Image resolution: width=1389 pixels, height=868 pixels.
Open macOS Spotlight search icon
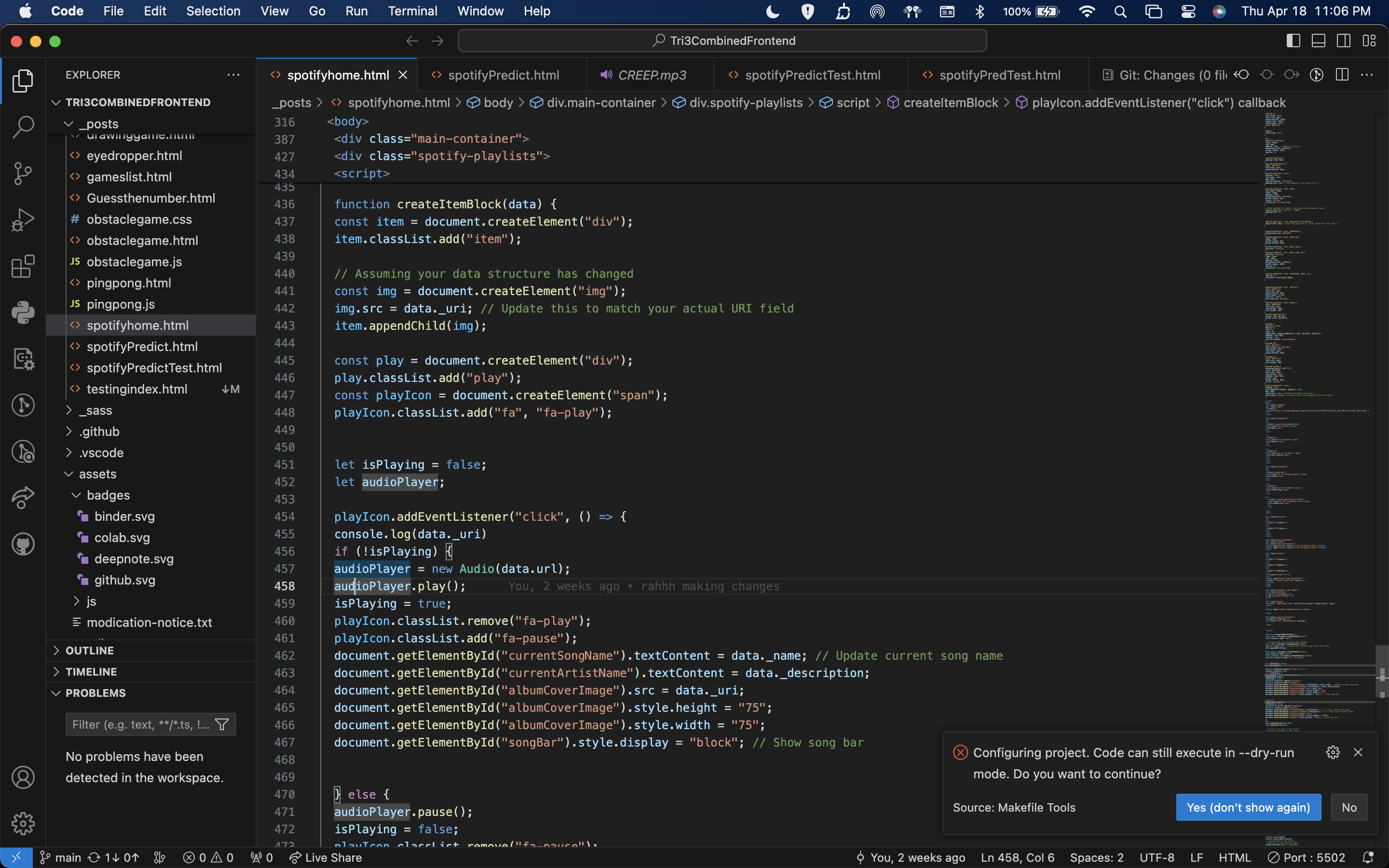(x=1120, y=11)
